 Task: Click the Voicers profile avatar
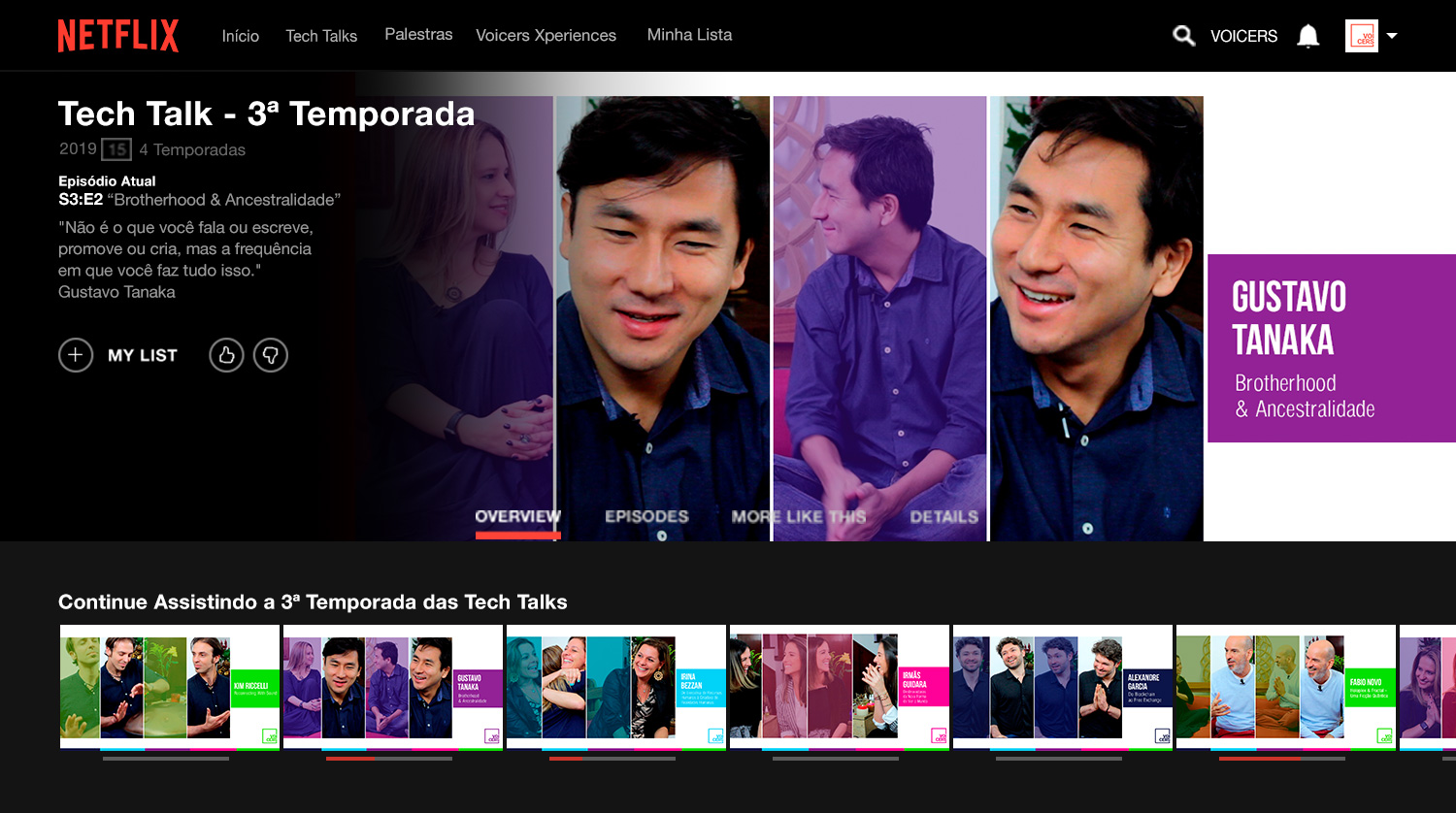[x=1362, y=36]
